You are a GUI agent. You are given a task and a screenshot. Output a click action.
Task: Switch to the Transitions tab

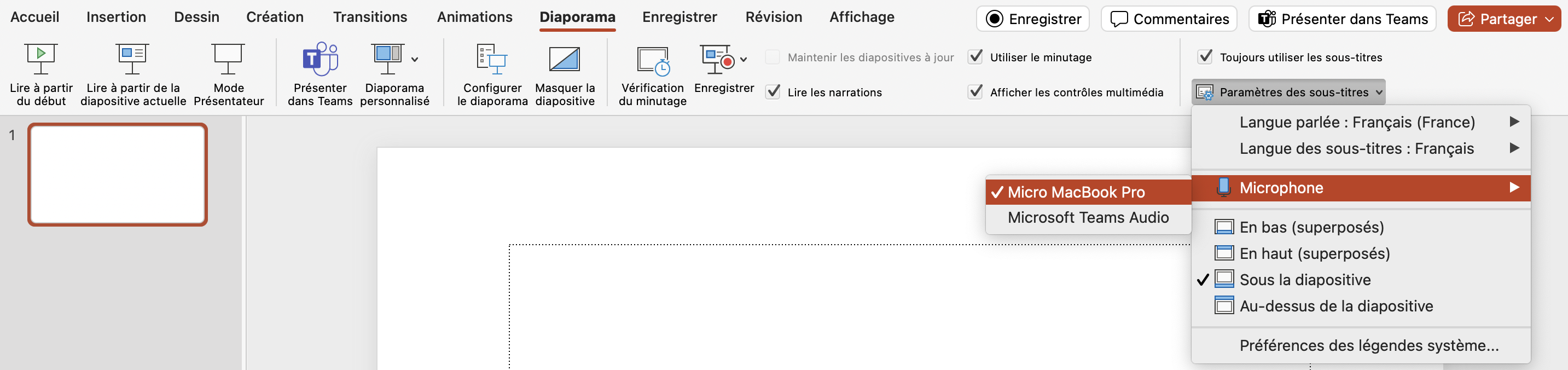coord(369,17)
